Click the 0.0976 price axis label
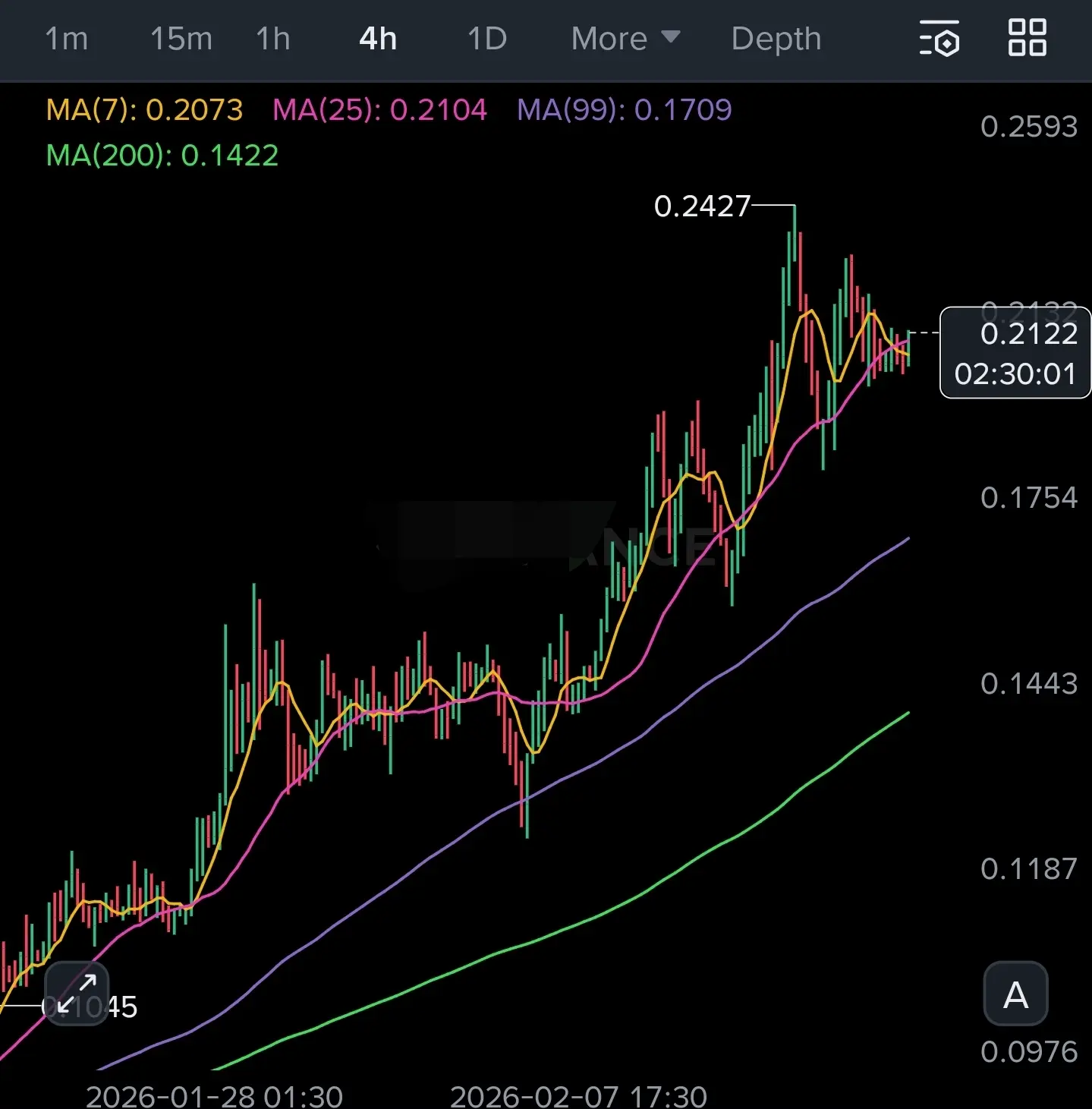Viewport: 1092px width, 1109px height. (1029, 1052)
